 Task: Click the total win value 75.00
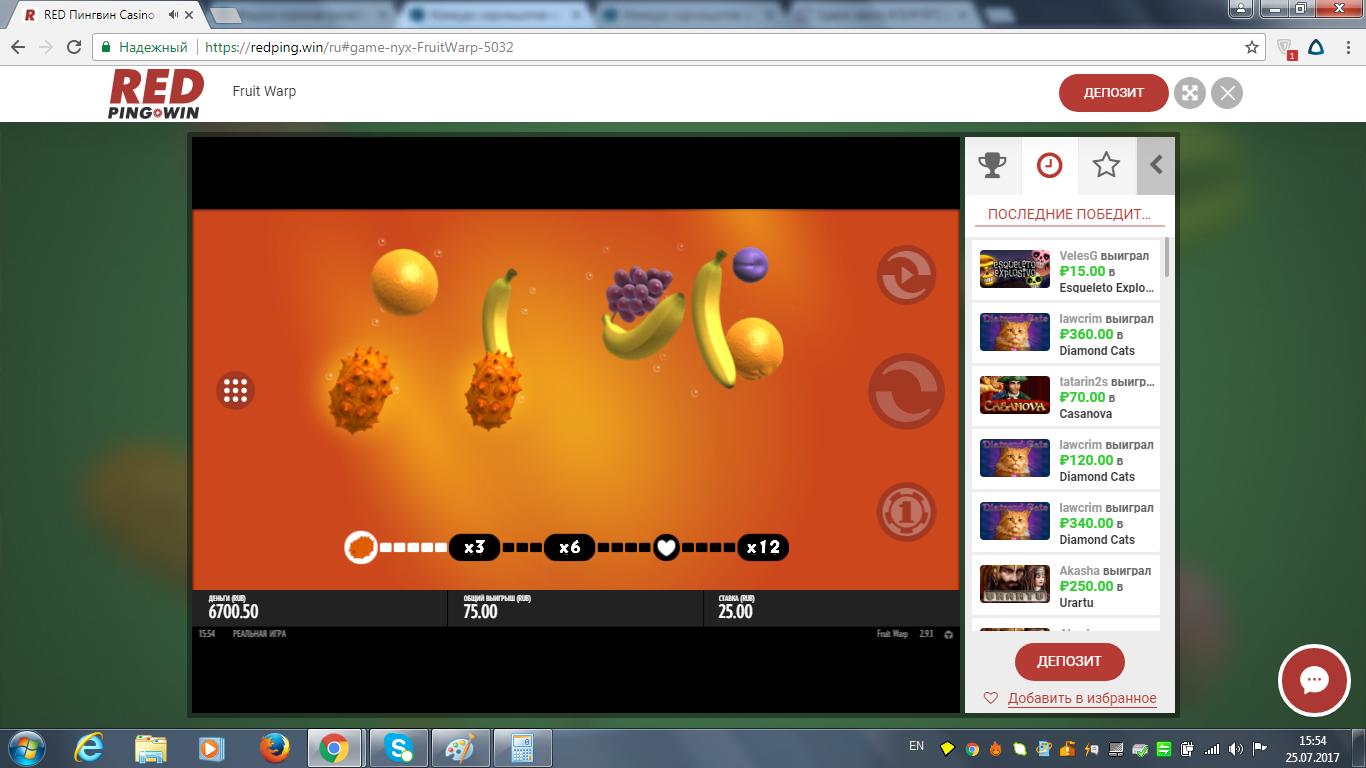point(480,612)
